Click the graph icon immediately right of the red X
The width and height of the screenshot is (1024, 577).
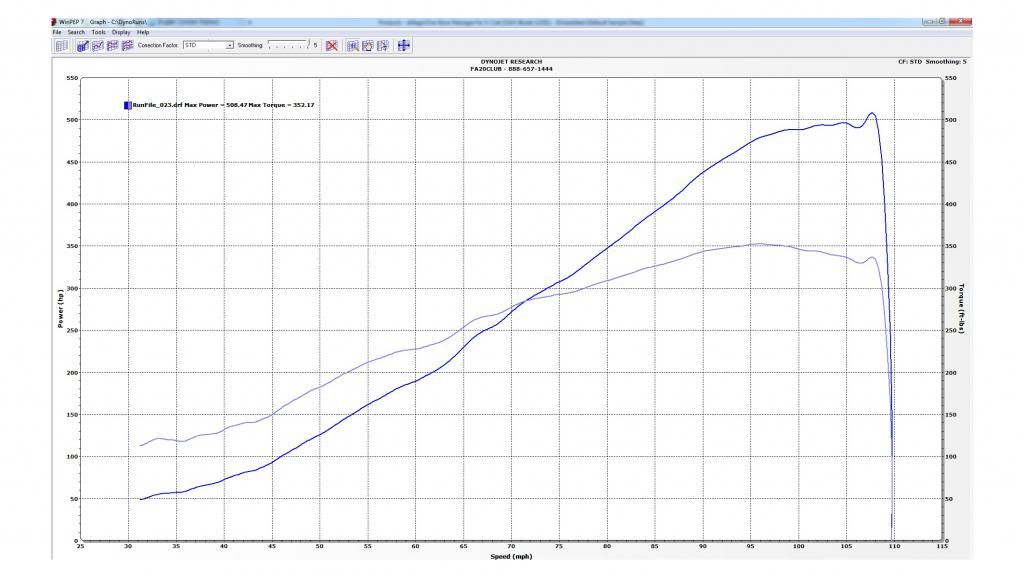click(352, 45)
